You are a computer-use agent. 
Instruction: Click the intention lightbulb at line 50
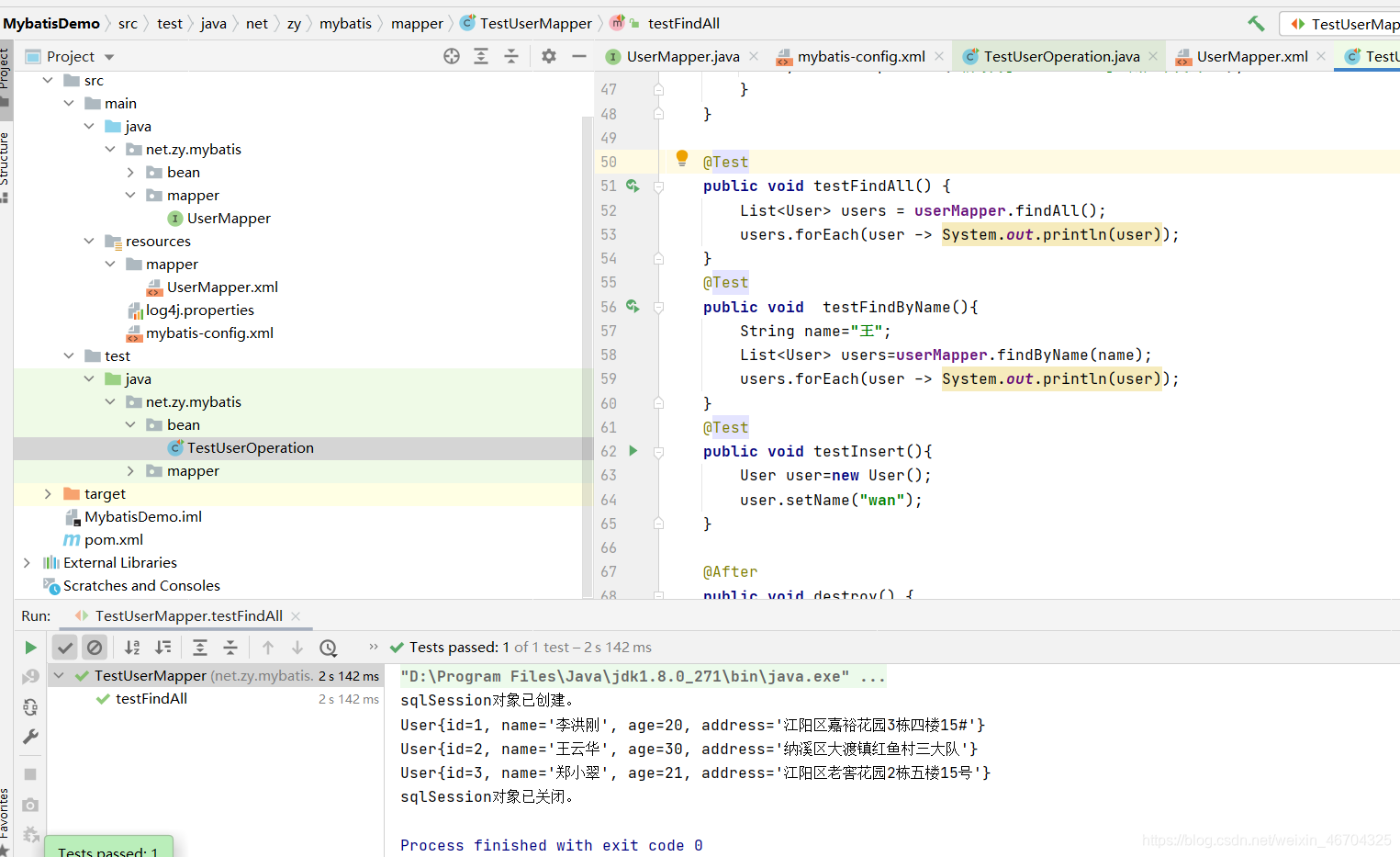tap(682, 158)
